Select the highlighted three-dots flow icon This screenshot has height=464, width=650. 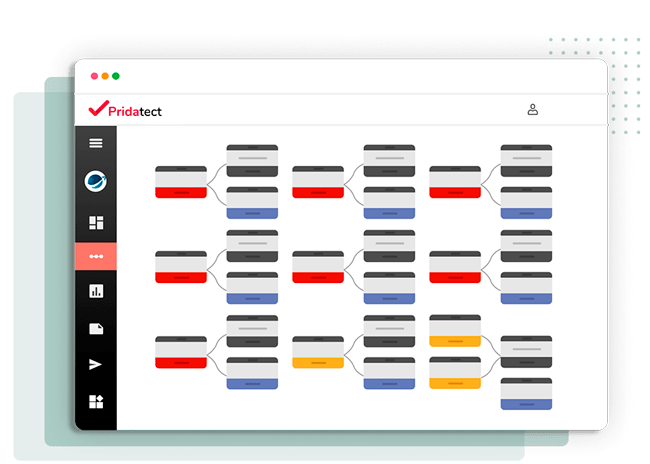pyautogui.click(x=96, y=256)
